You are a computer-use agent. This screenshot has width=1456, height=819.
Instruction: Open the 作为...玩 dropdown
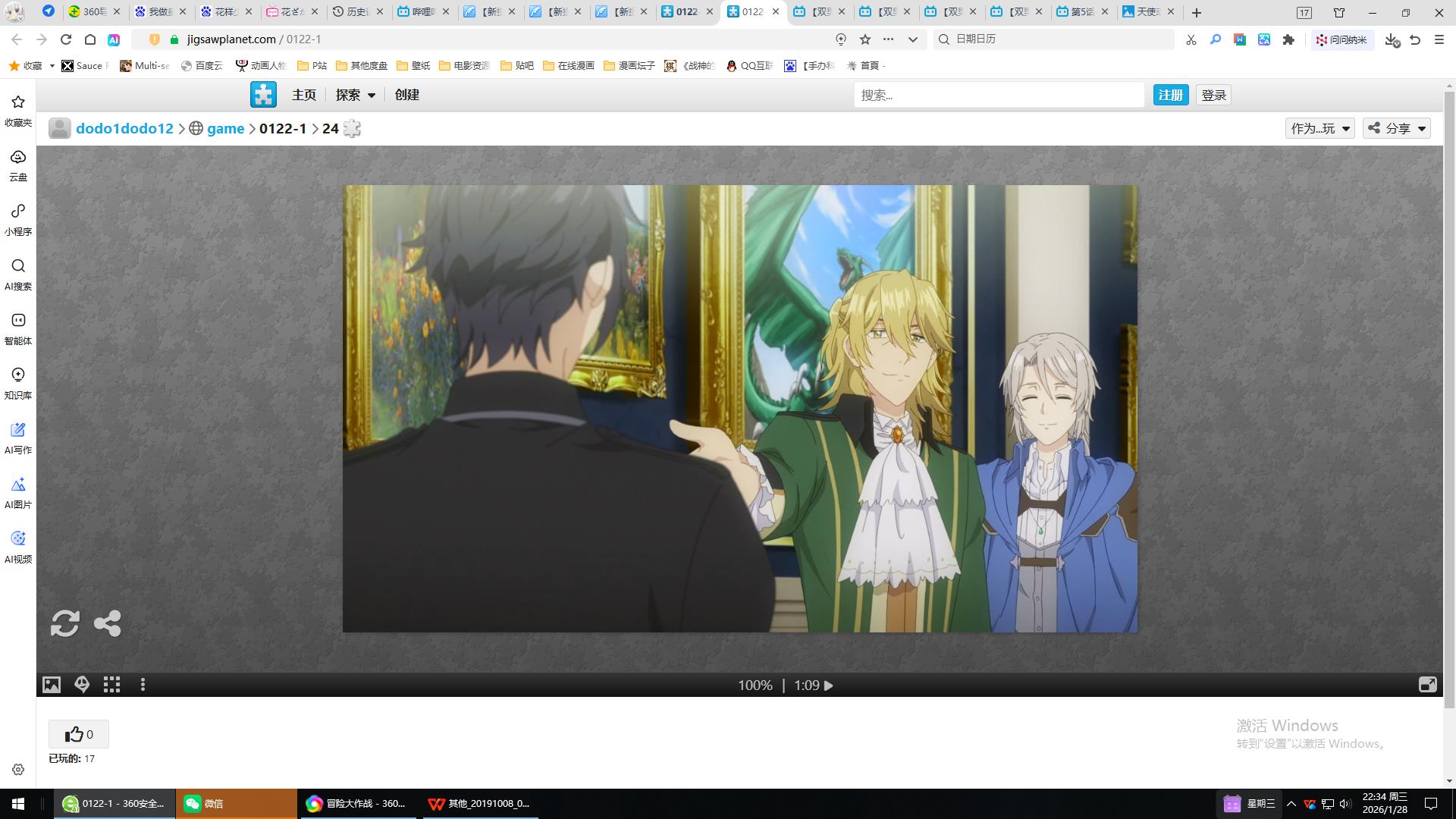[1319, 128]
